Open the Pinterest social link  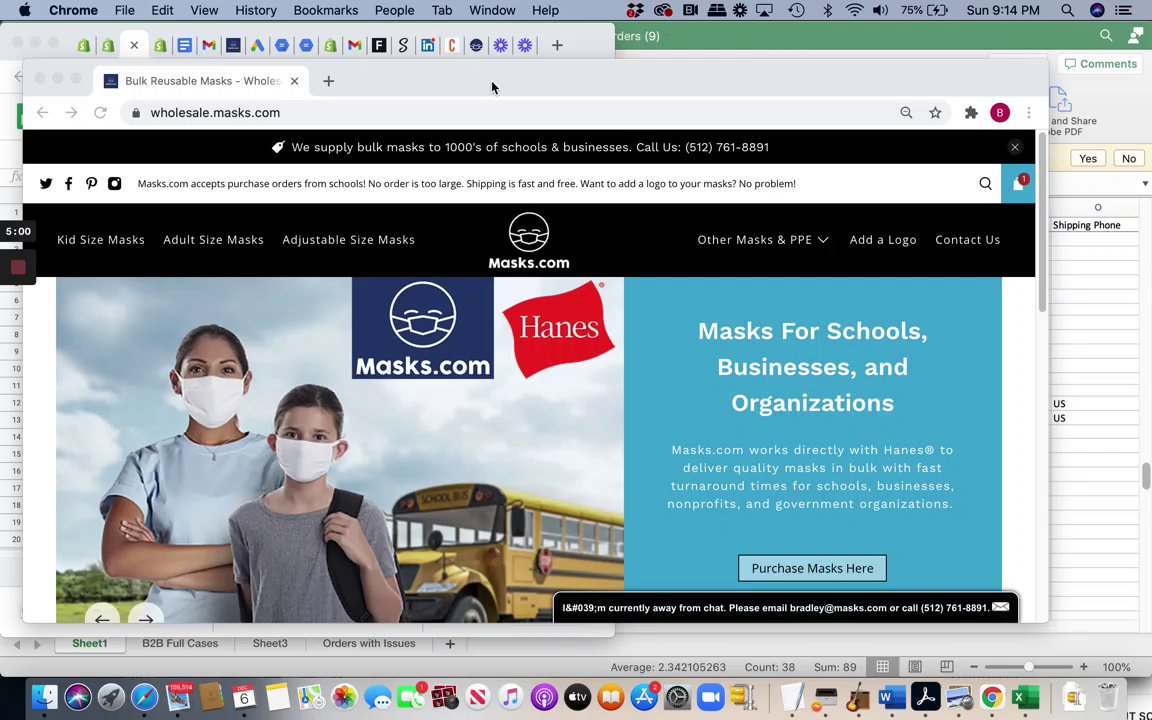pos(91,184)
